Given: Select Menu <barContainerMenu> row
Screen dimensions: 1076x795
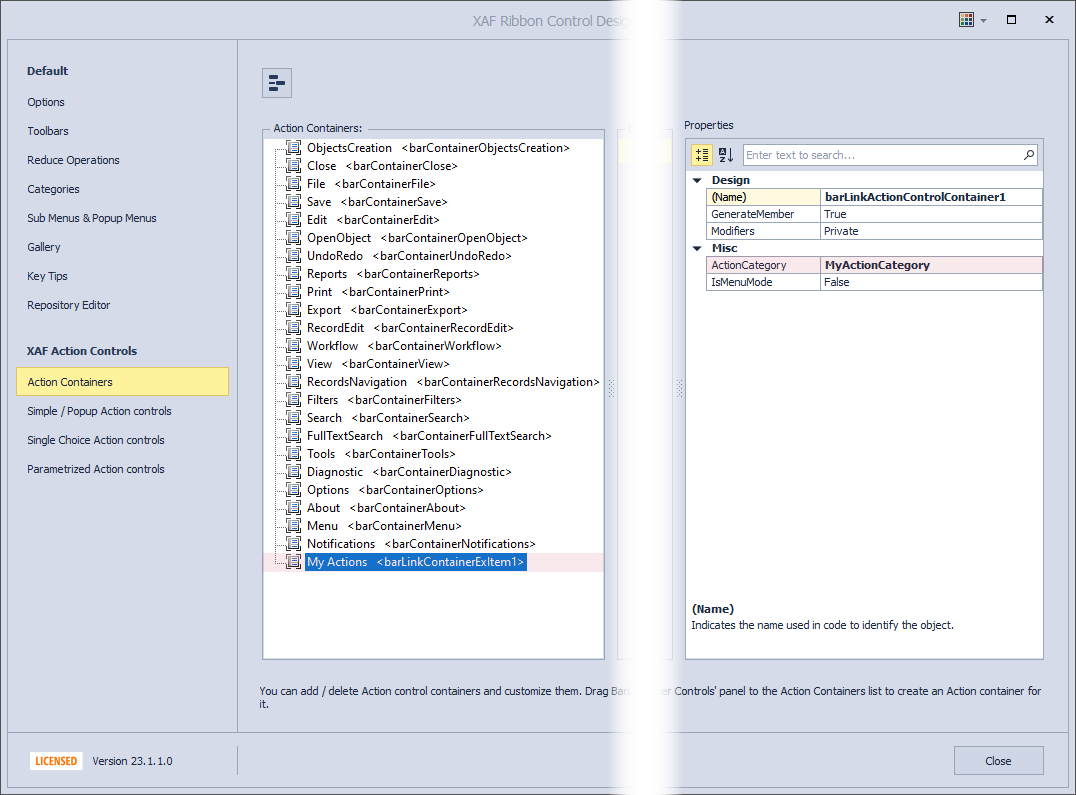Looking at the screenshot, I should 384,525.
